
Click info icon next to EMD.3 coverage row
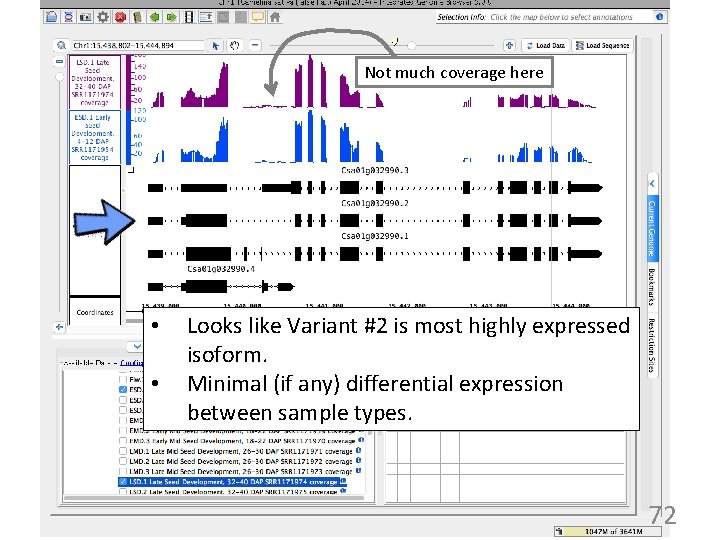361,440
